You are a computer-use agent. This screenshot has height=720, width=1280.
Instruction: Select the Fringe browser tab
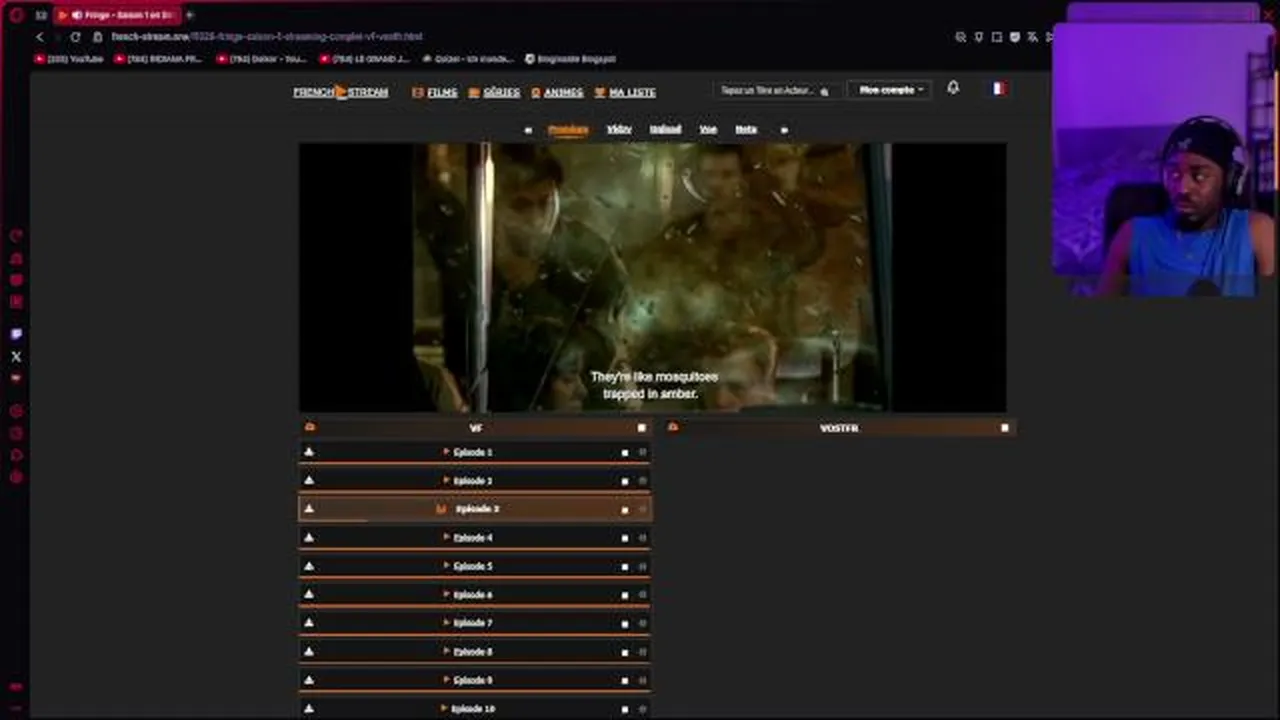point(117,15)
